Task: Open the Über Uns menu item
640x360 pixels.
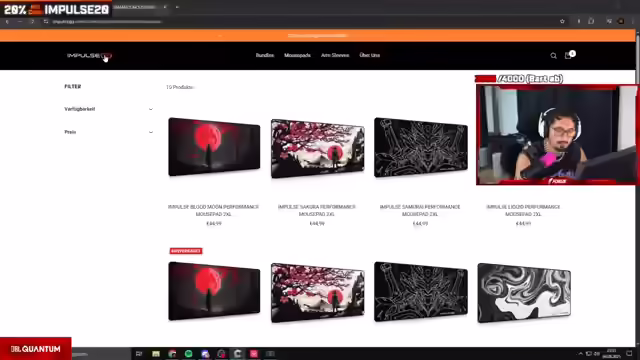Action: click(x=369, y=56)
